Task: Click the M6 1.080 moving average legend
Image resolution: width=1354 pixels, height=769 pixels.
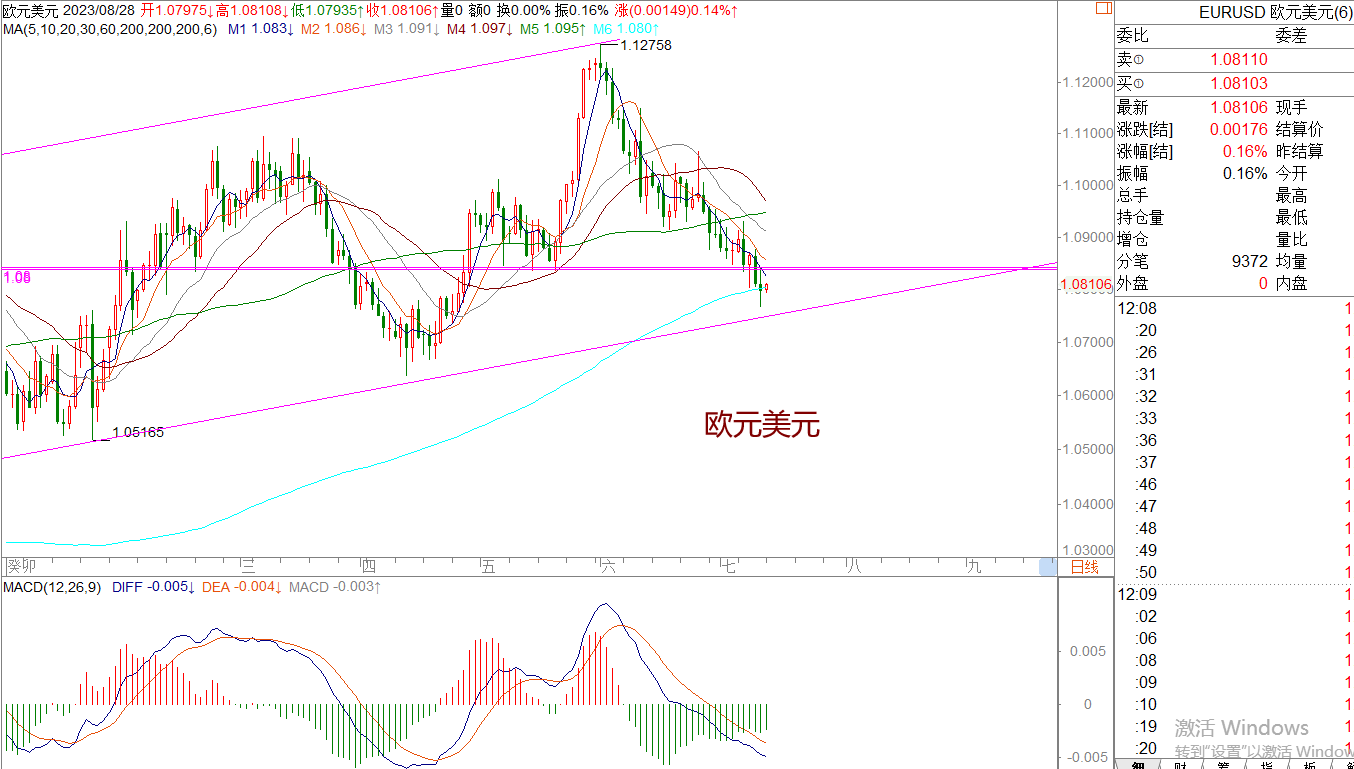Action: coord(626,30)
